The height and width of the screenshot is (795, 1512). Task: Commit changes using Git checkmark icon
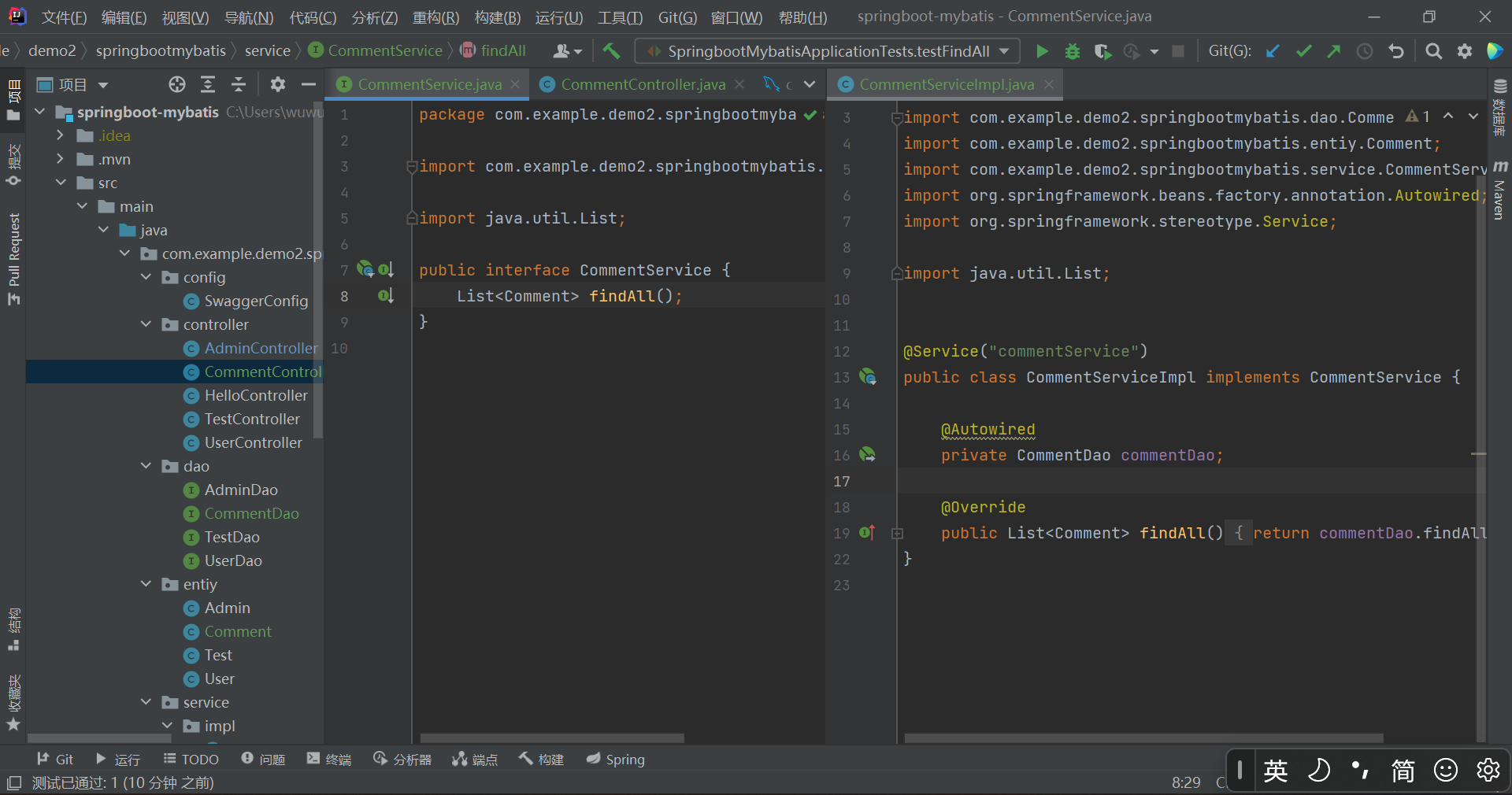tap(1303, 51)
